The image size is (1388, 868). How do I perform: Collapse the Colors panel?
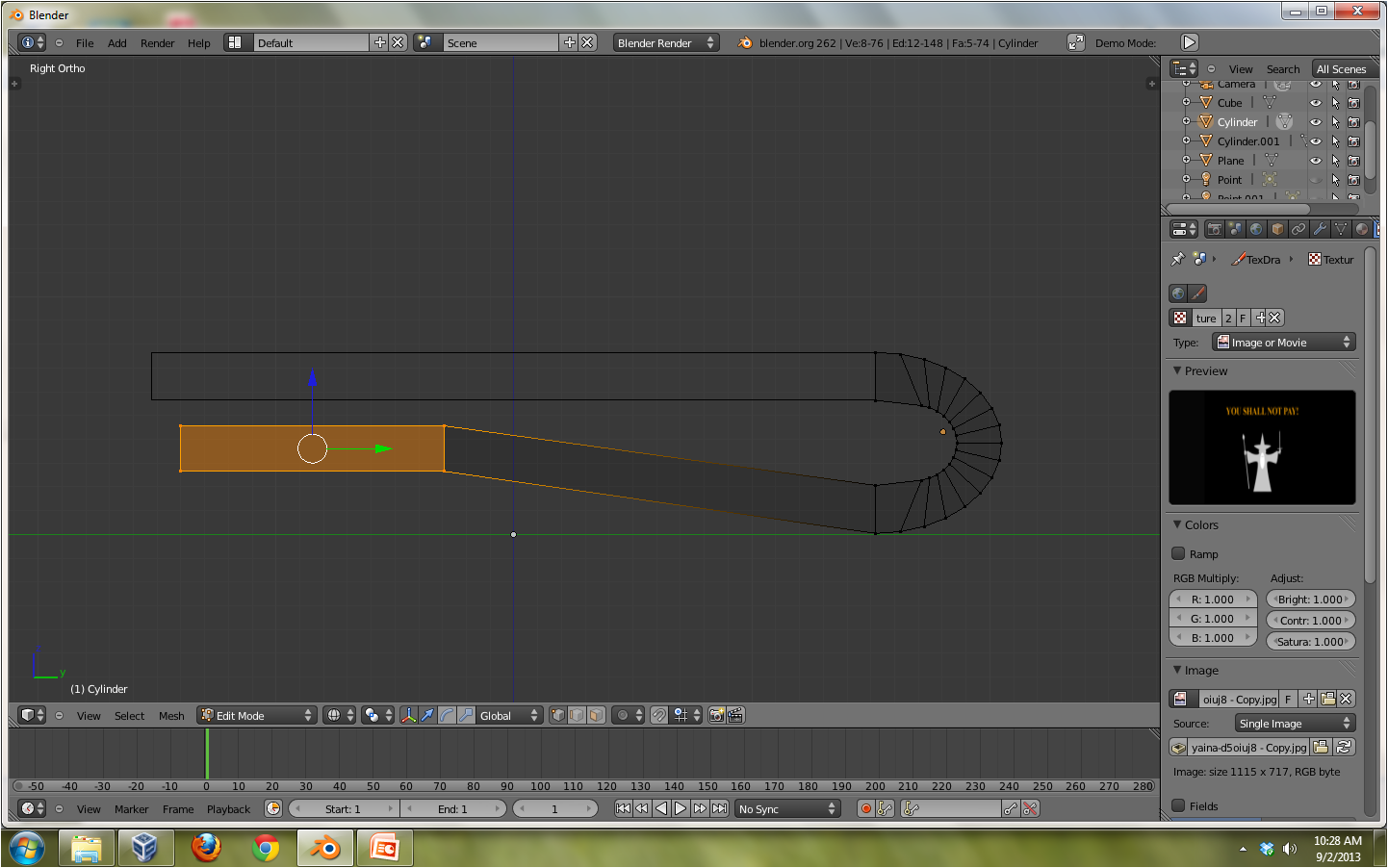pyautogui.click(x=1177, y=524)
